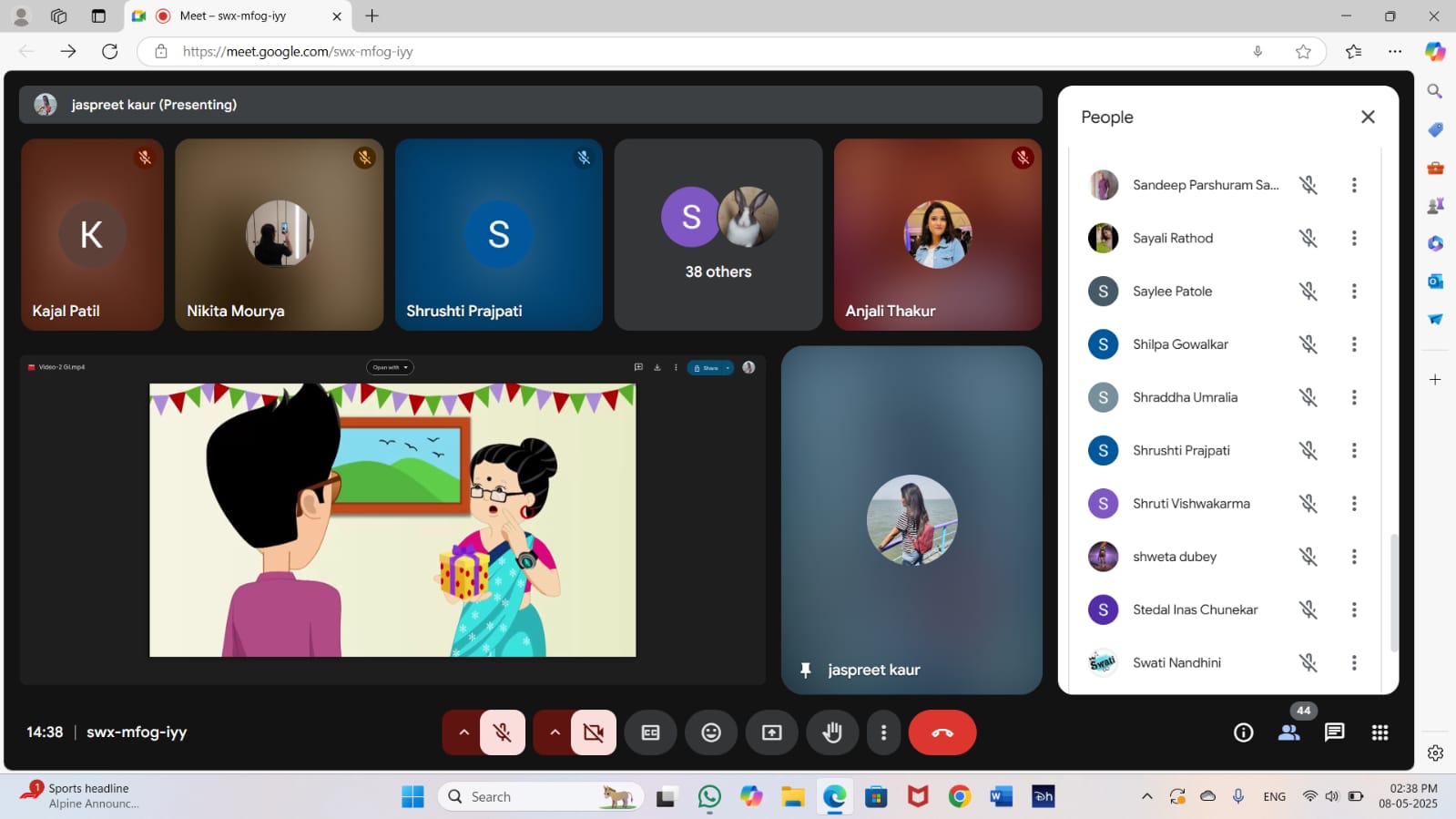The image size is (1456, 819).
Task: Open more actions for Sandeep Parshuram
Action: tap(1354, 185)
